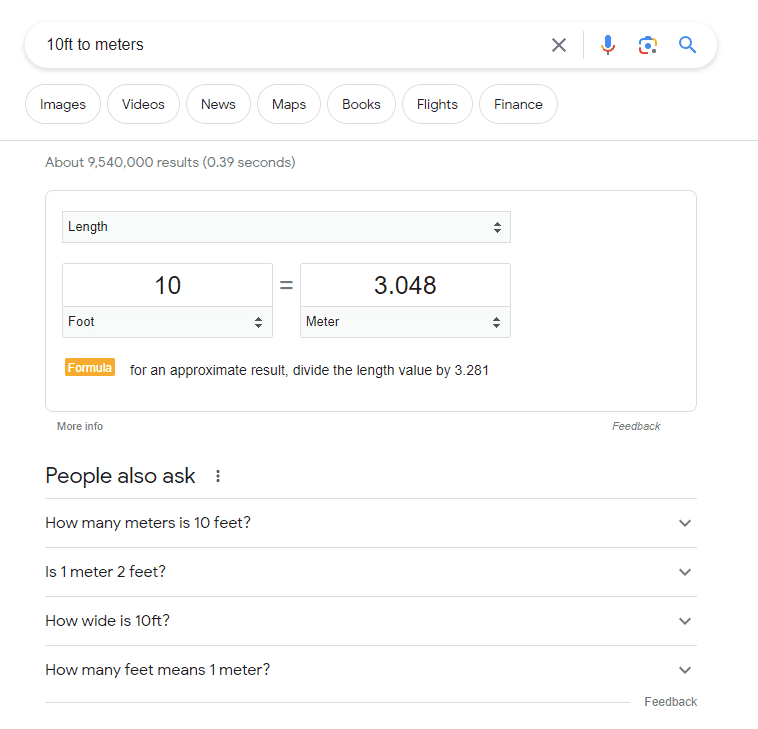Open People also ask options menu

pos(218,476)
